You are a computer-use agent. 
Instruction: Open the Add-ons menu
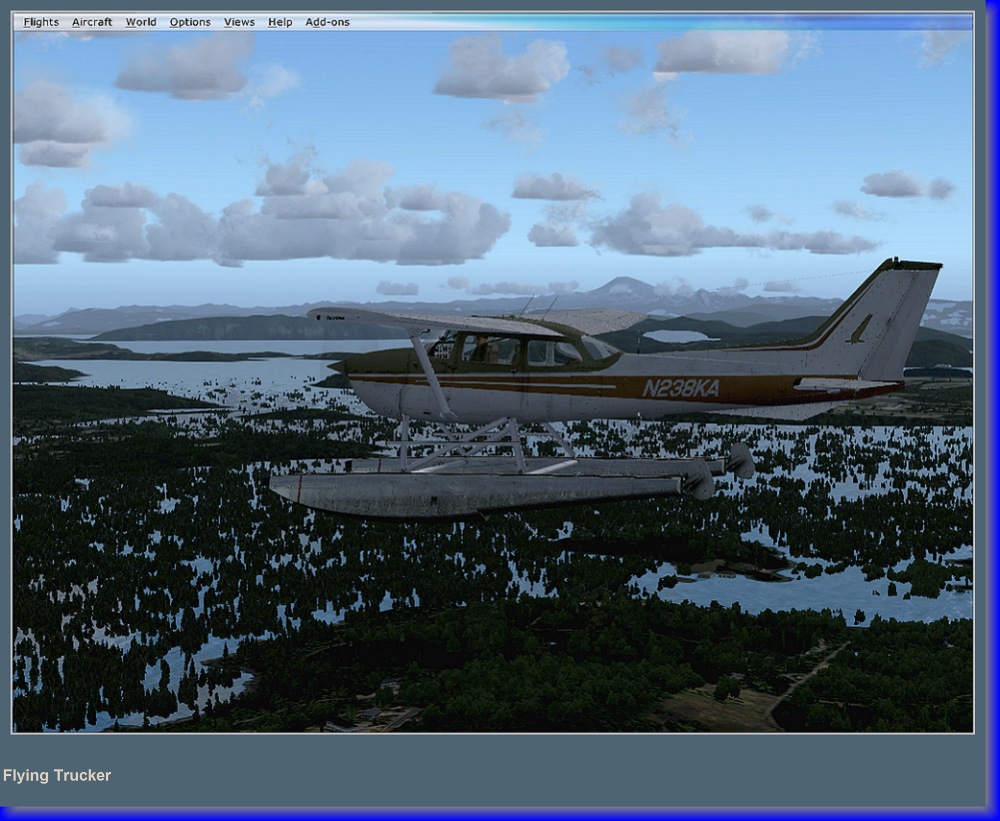click(x=327, y=22)
